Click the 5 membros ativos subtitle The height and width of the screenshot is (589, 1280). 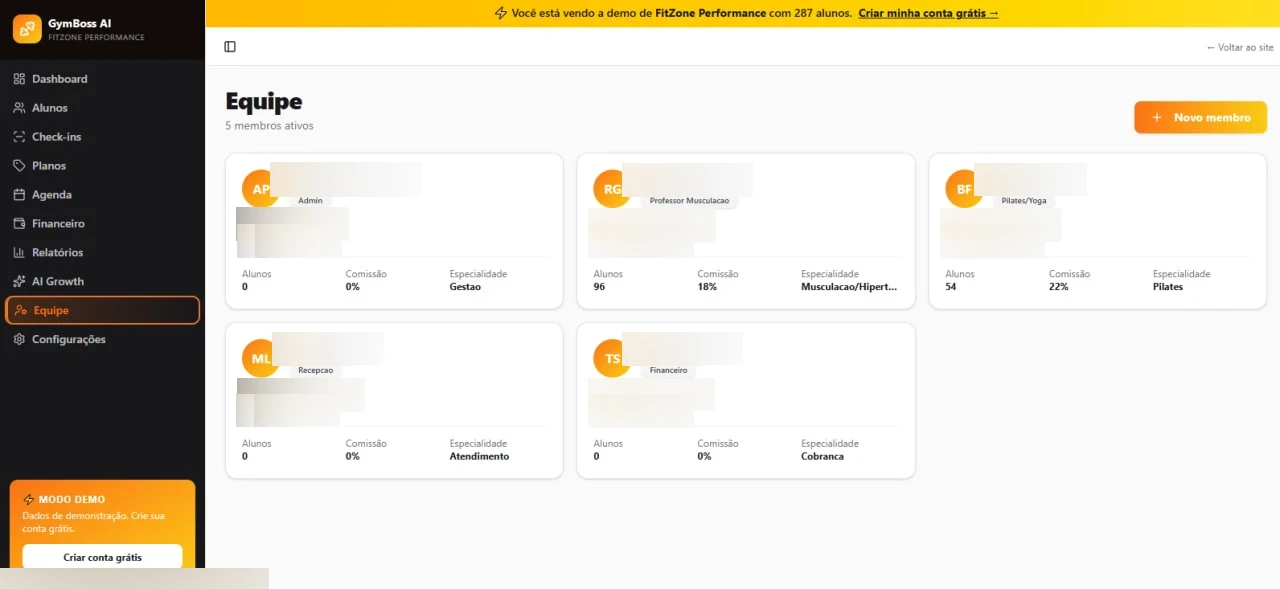[269, 126]
